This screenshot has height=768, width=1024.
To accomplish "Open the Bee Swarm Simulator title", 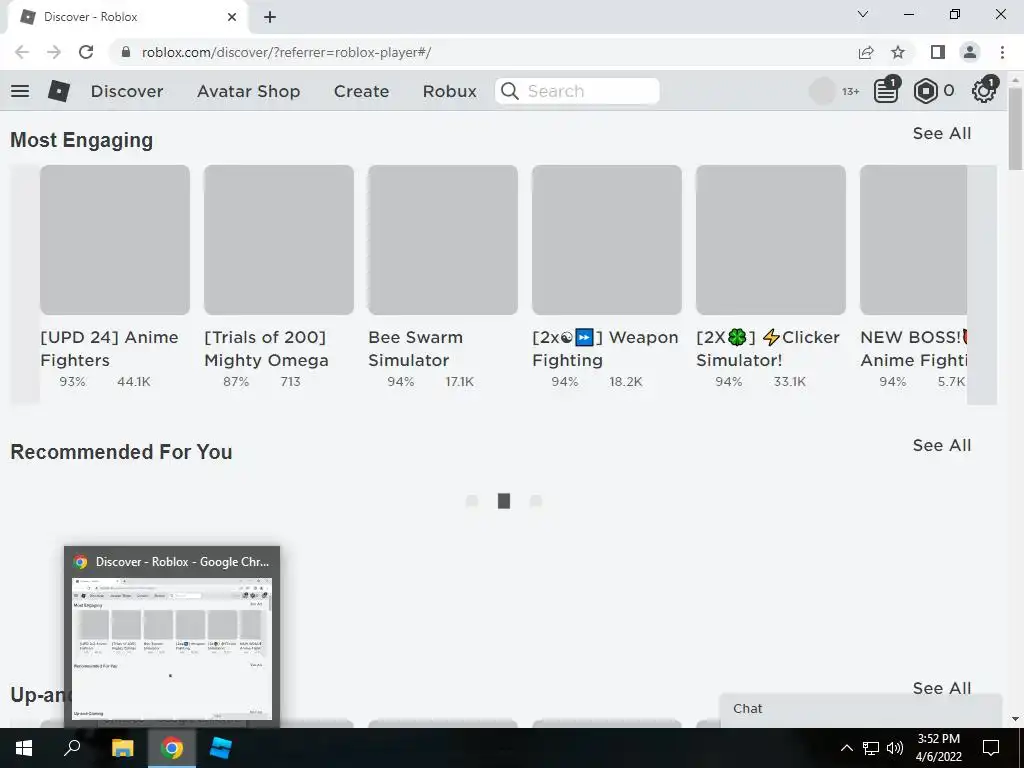I will (x=415, y=349).
